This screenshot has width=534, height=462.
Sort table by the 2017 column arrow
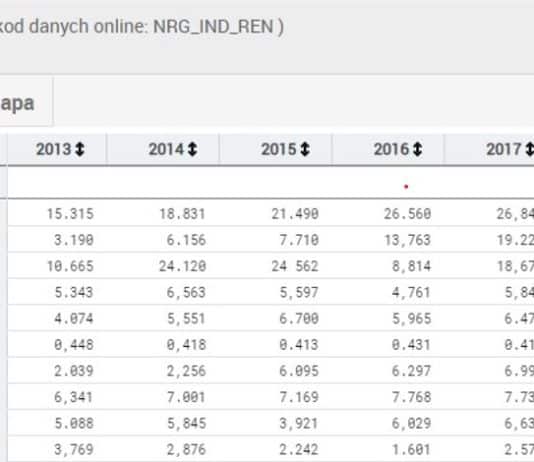pyautogui.click(x=530, y=149)
